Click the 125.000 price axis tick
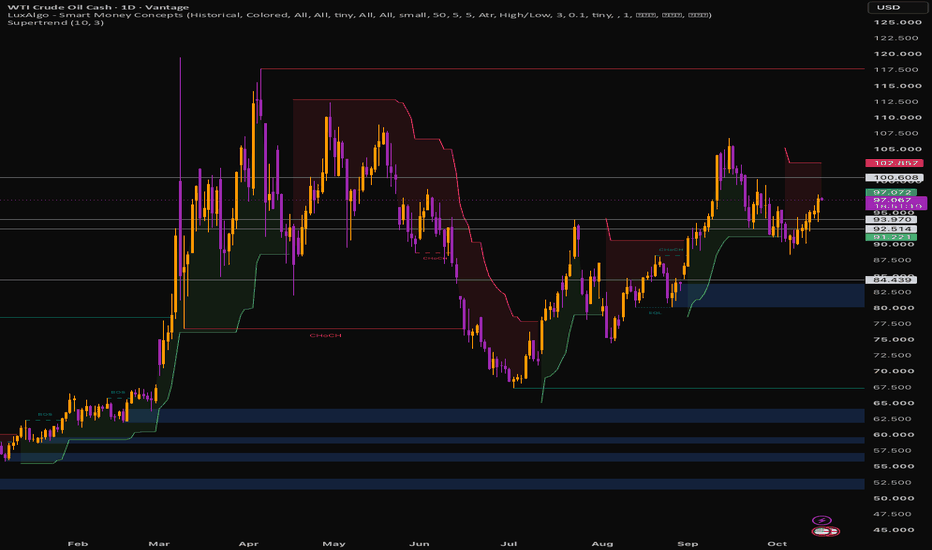This screenshot has width=932, height=550. tap(897, 23)
